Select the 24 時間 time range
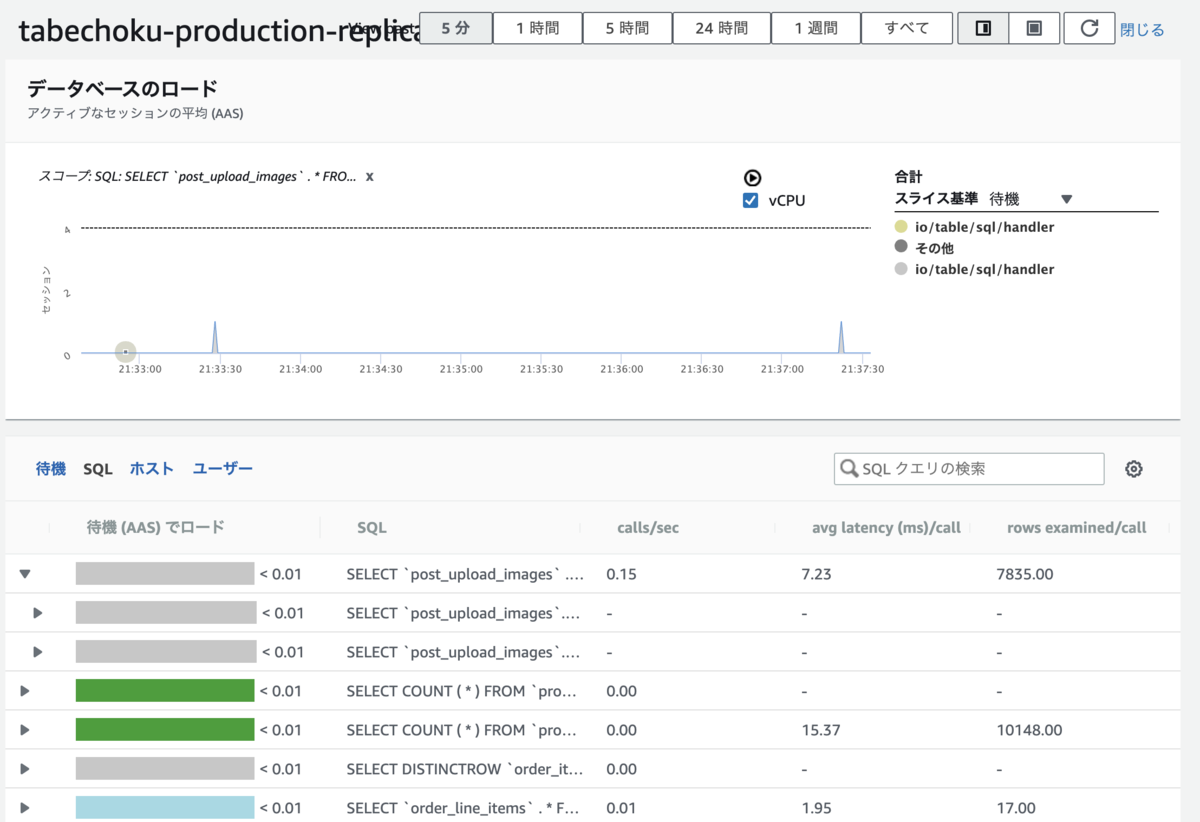 click(722, 28)
